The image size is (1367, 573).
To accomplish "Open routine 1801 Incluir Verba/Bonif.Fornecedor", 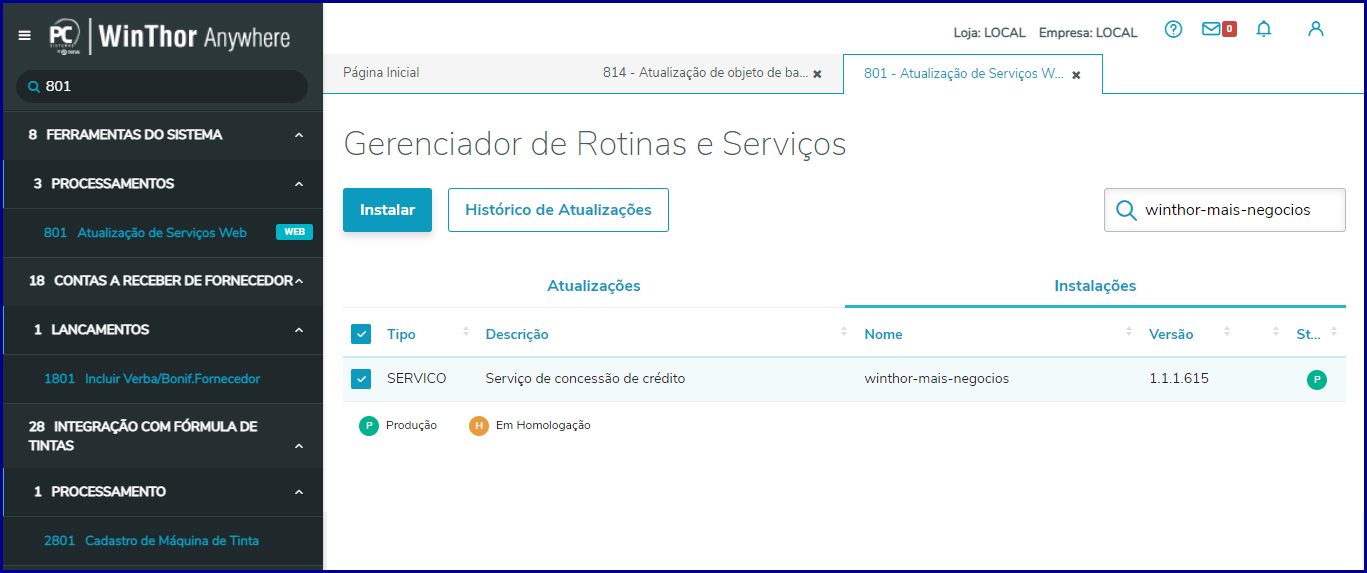I will (152, 379).
